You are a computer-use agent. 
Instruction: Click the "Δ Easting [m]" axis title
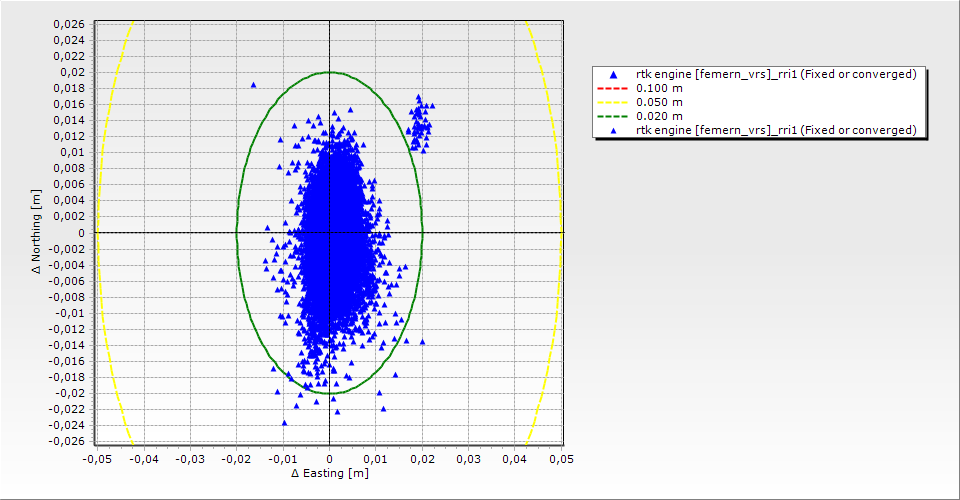(329, 473)
